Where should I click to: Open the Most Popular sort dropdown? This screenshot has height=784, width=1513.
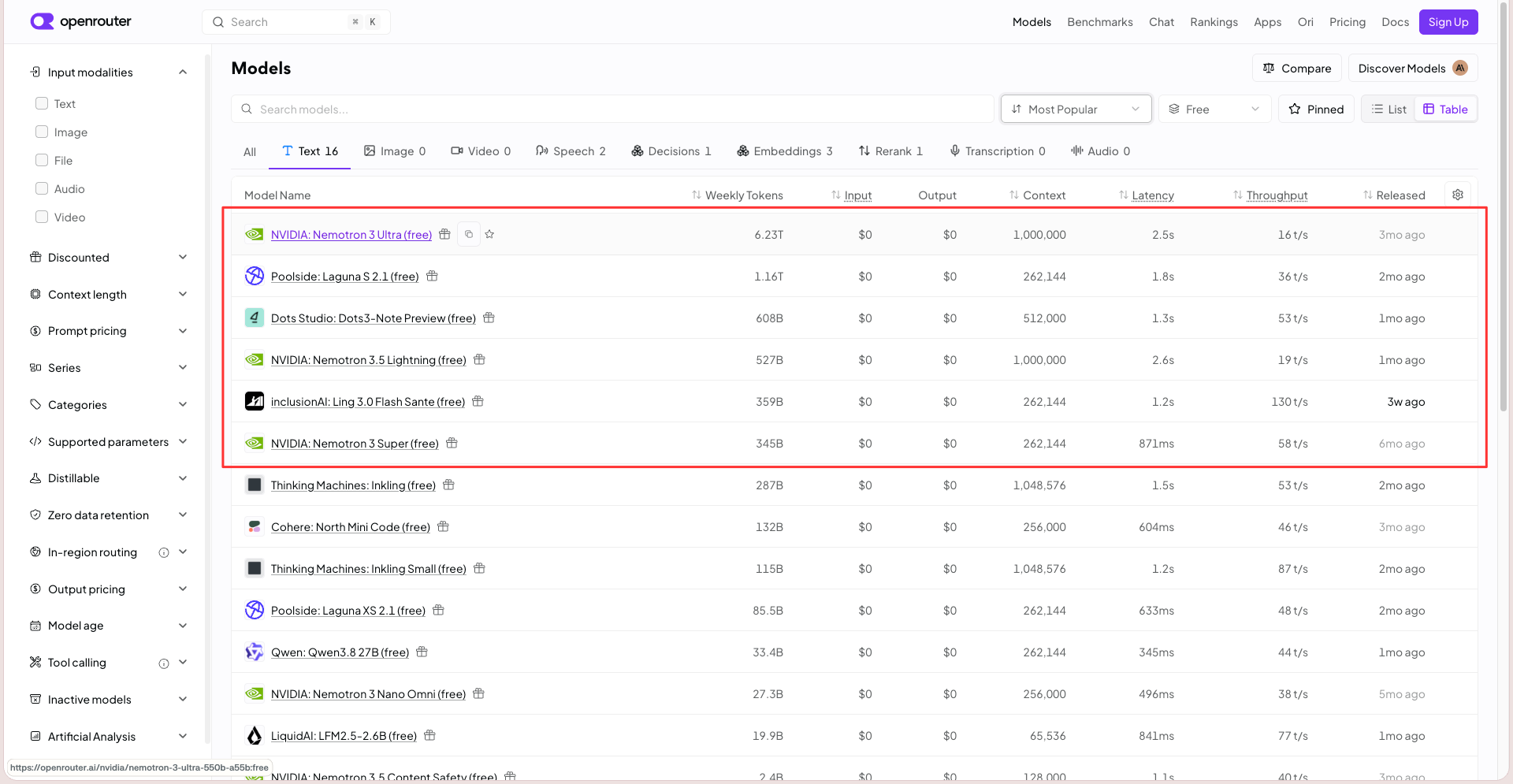1076,109
